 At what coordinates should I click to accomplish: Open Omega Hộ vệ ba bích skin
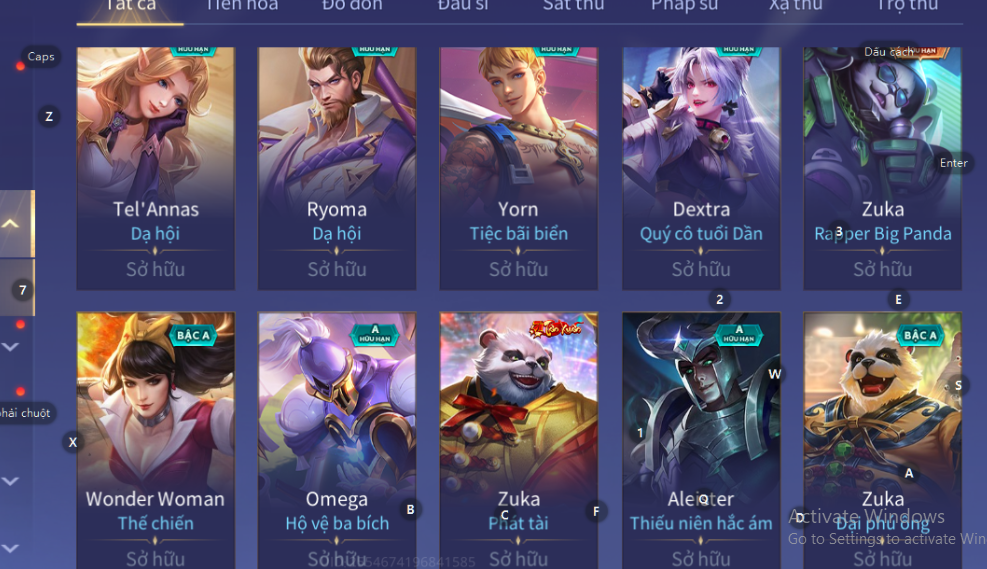coord(337,441)
